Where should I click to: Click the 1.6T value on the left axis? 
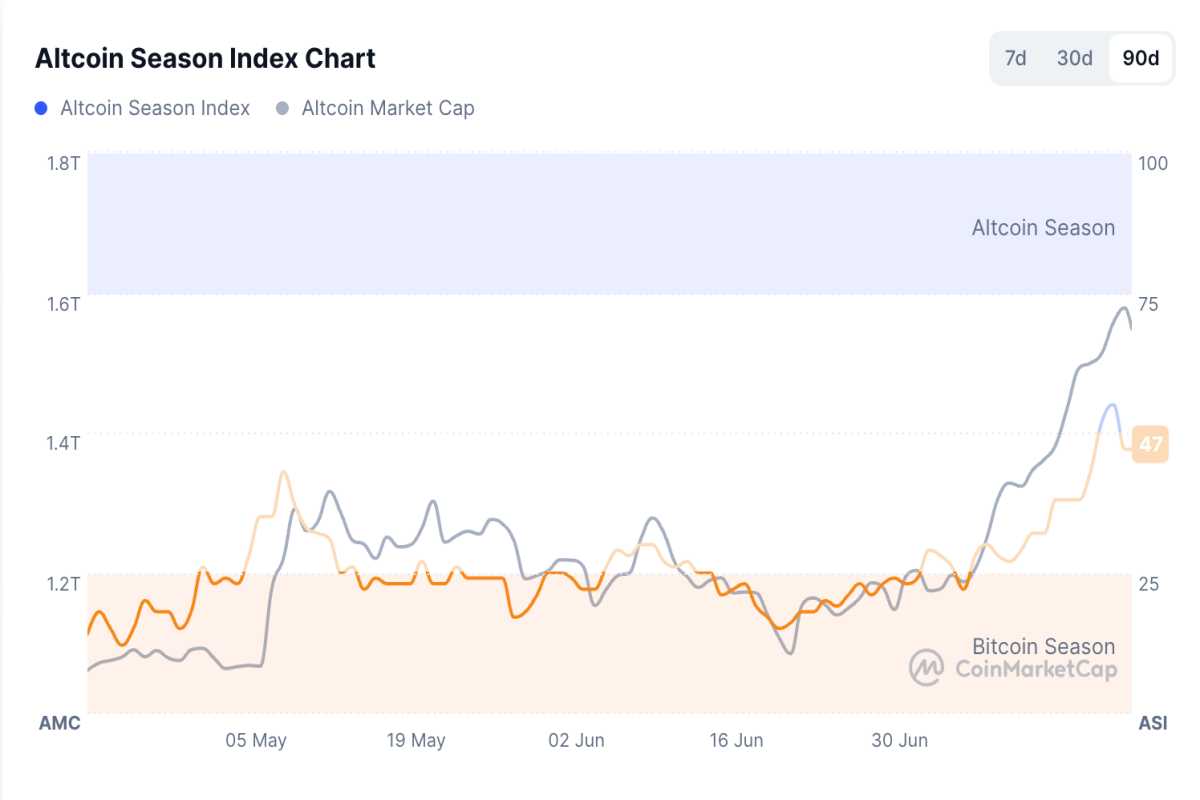pos(62,303)
